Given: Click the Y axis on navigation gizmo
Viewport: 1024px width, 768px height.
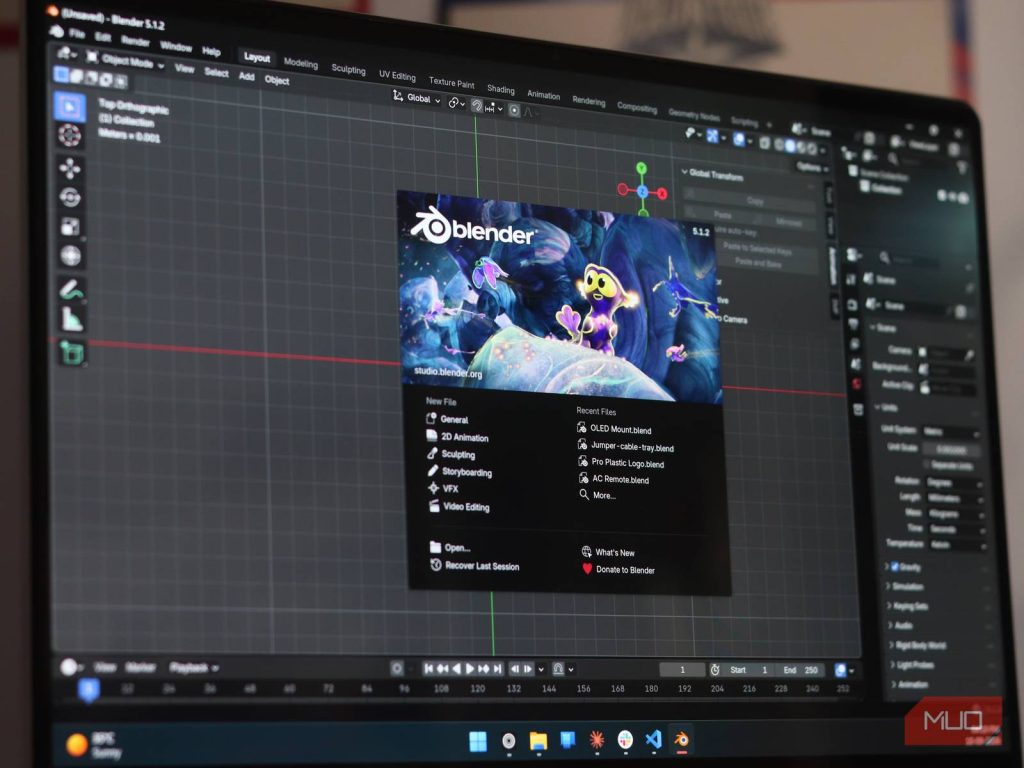Looking at the screenshot, I should (x=641, y=168).
